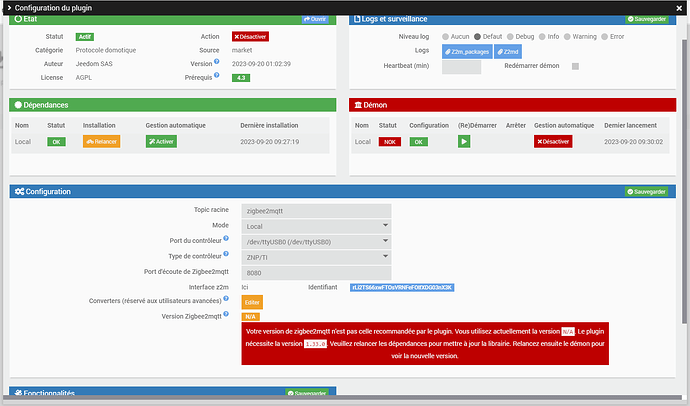690x406 pixels.
Task: Click the Désactiver button in Etat panel
Action: coord(250,37)
